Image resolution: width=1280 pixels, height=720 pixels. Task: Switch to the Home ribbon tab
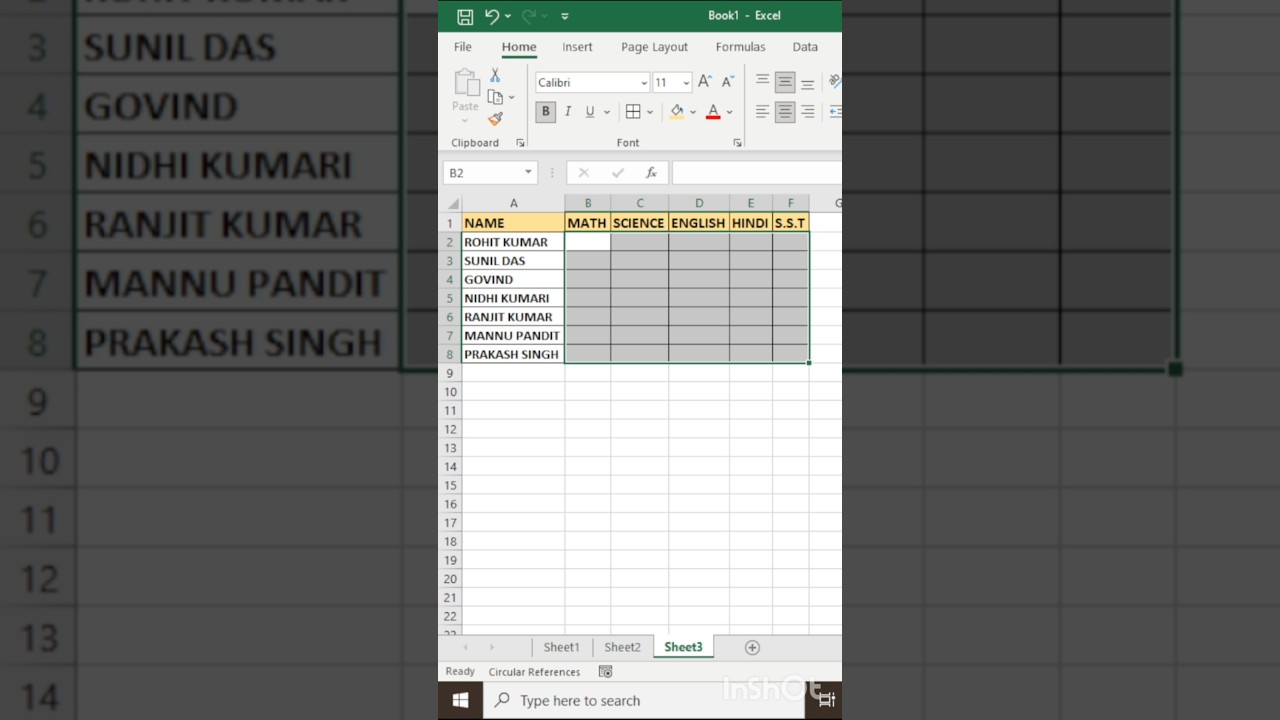(x=519, y=47)
